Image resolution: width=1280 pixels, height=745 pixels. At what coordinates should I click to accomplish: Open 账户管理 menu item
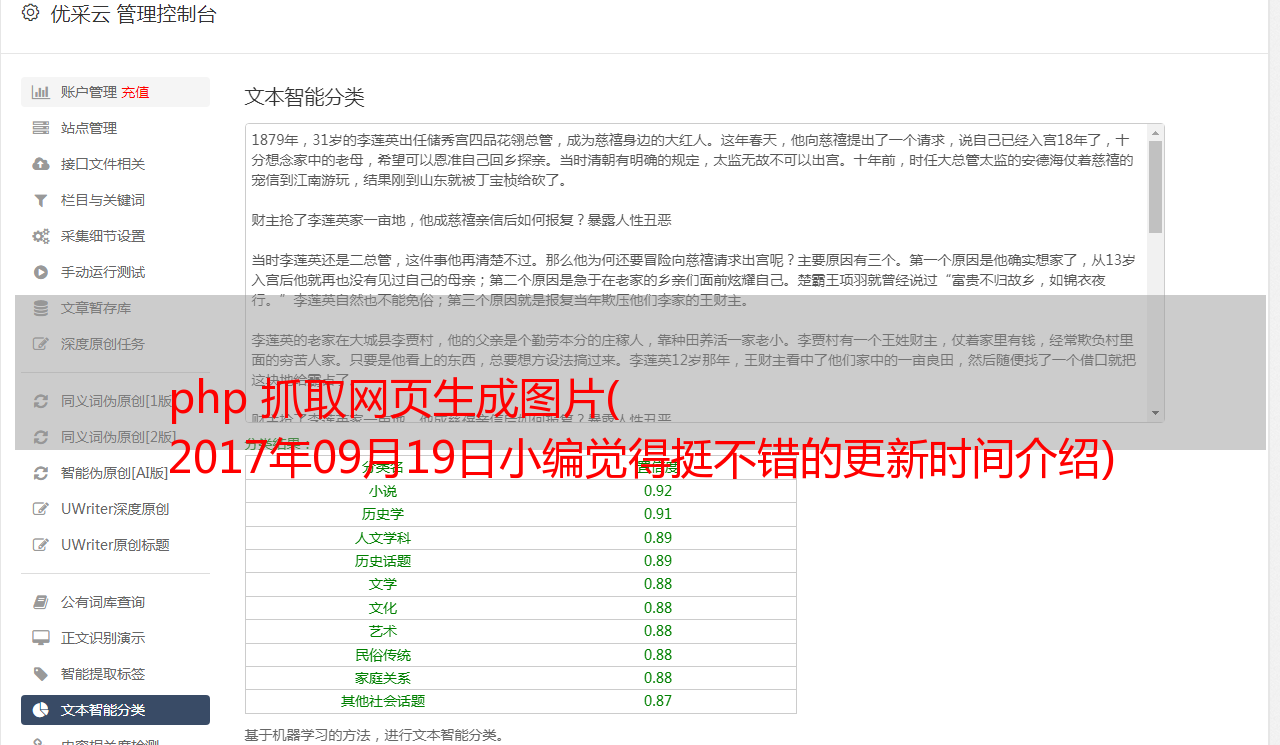point(115,92)
